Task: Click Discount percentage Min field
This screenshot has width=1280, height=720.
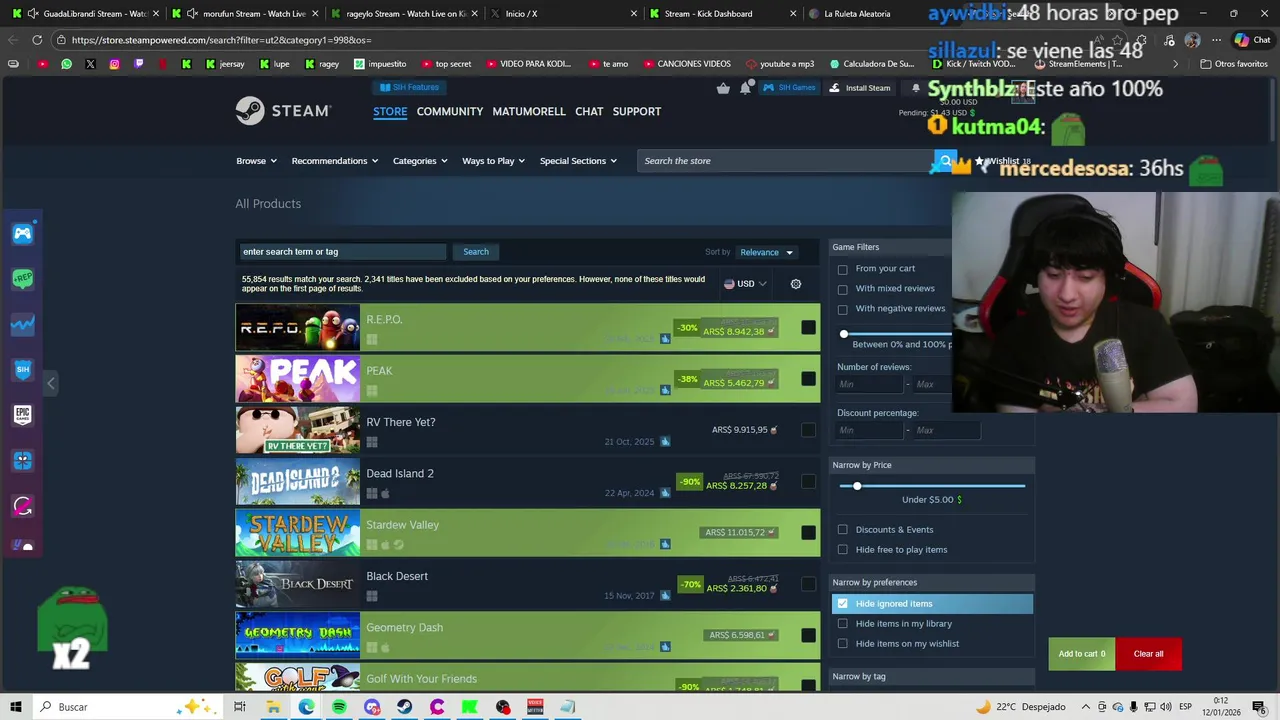Action: [870, 430]
